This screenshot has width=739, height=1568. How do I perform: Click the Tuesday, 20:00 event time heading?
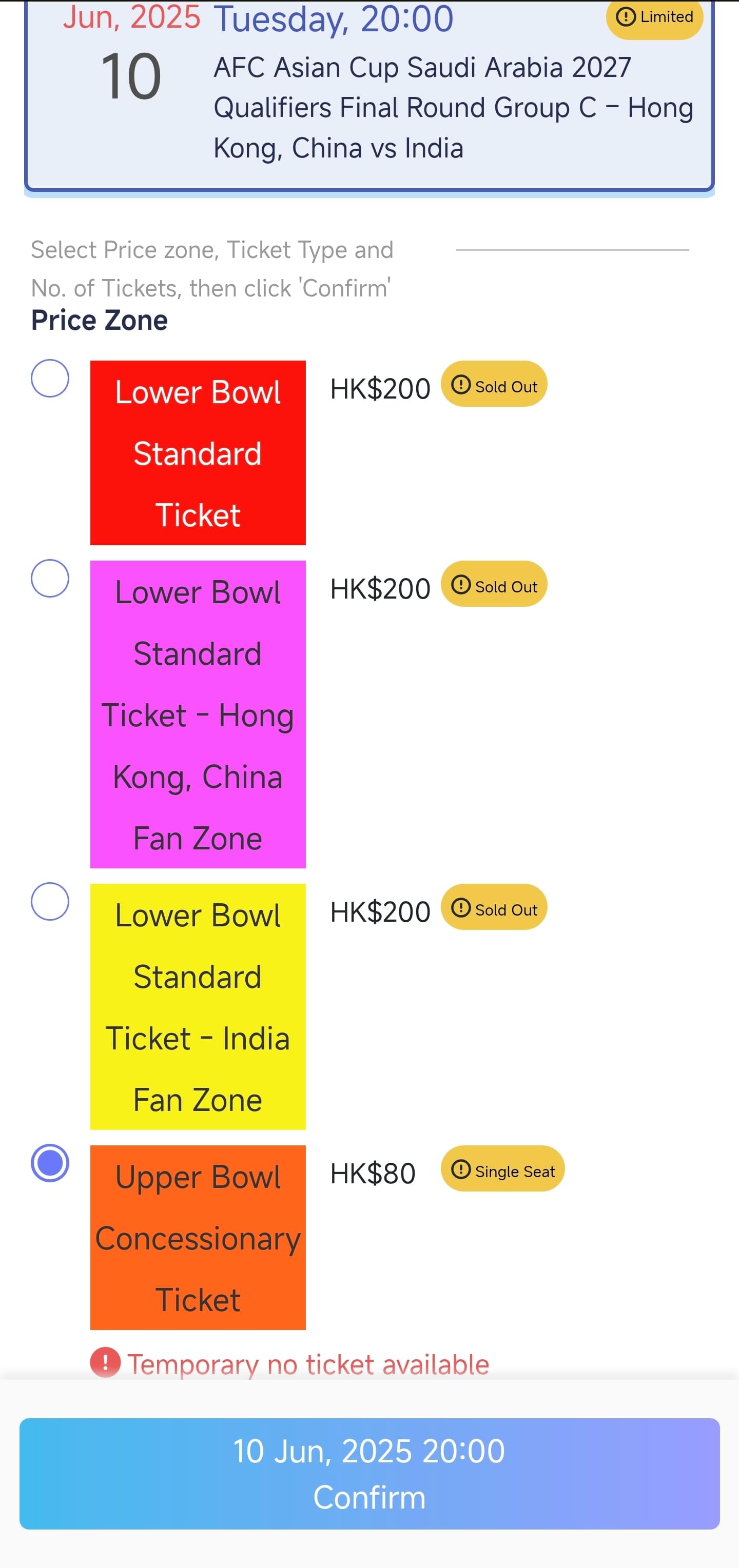coord(333,18)
